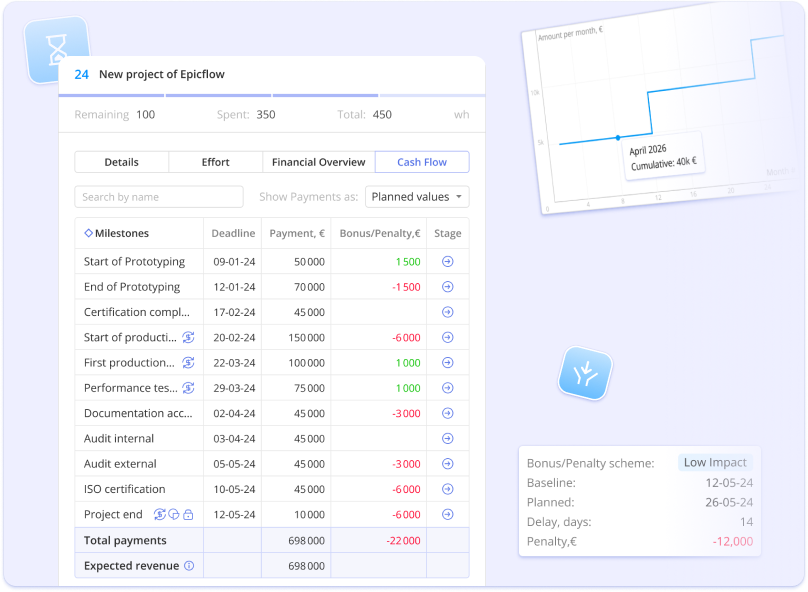Screen dimensions: 808x592
Task: Open stage arrow for Audit external row
Action: (x=447, y=464)
